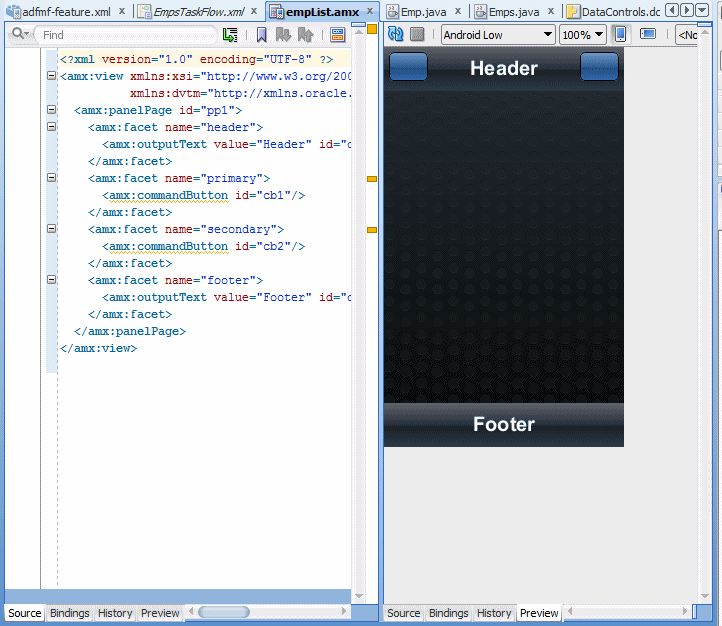Screen dimensions: 722x626
Task: Select Source tab in left editor
Action: tap(25, 613)
